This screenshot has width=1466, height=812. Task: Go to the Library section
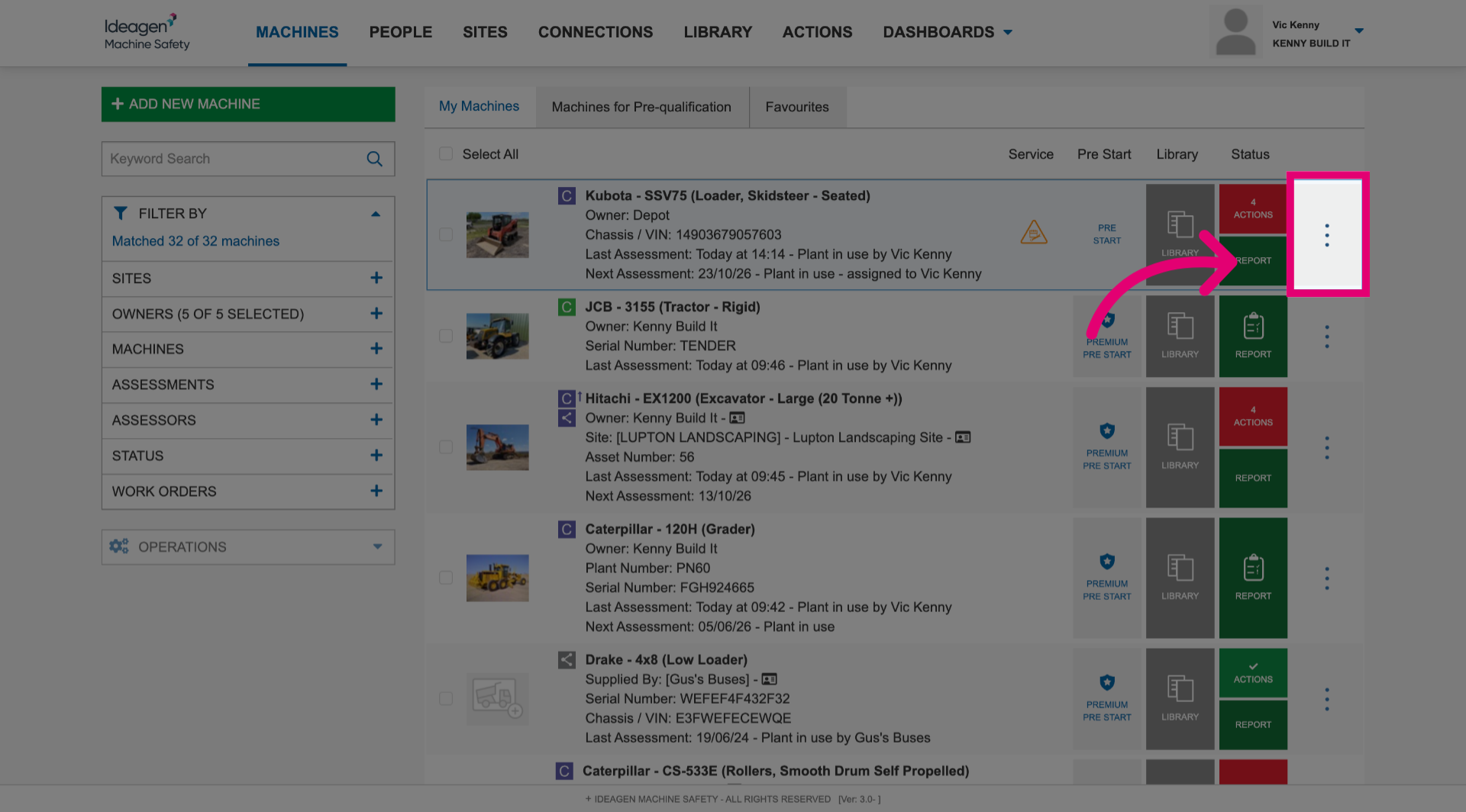coord(718,32)
